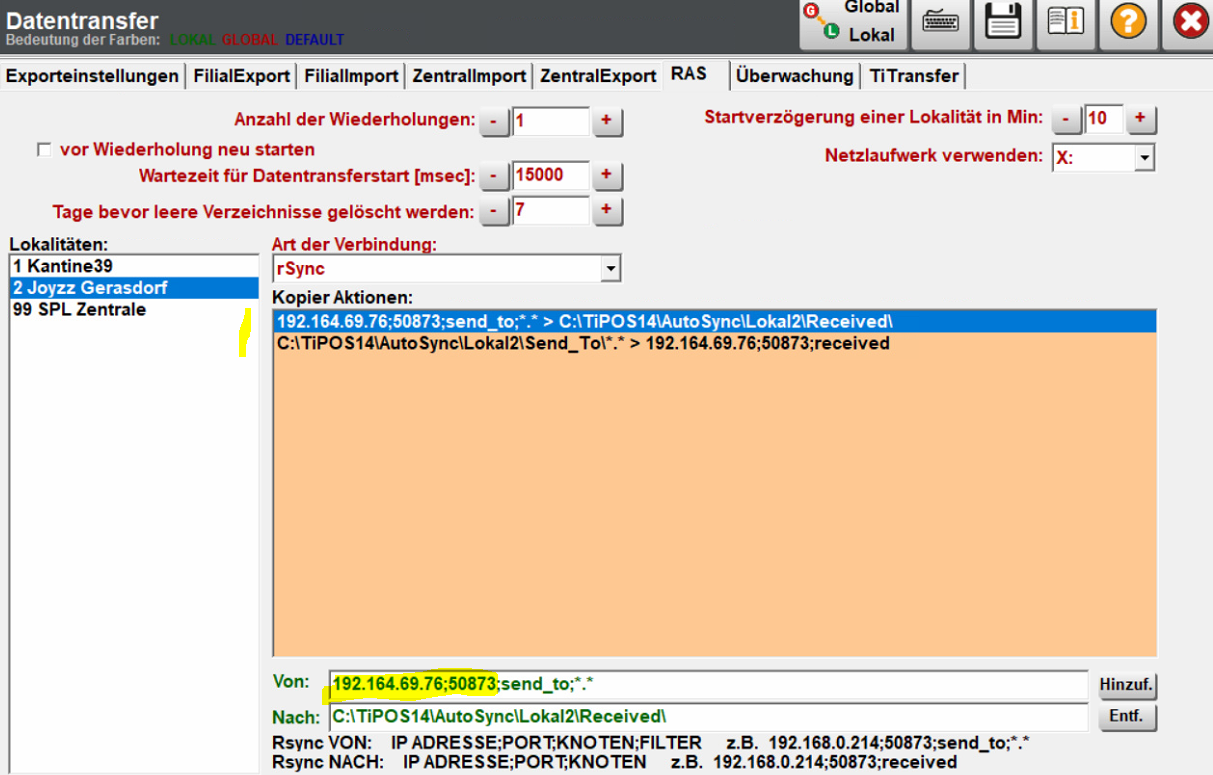
Task: Switch to the Überwachung tab
Action: (794, 76)
